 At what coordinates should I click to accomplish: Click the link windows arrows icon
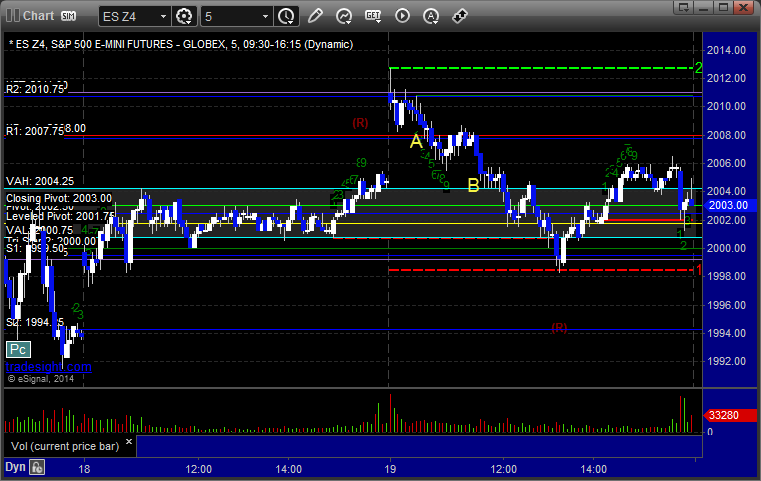coord(460,16)
